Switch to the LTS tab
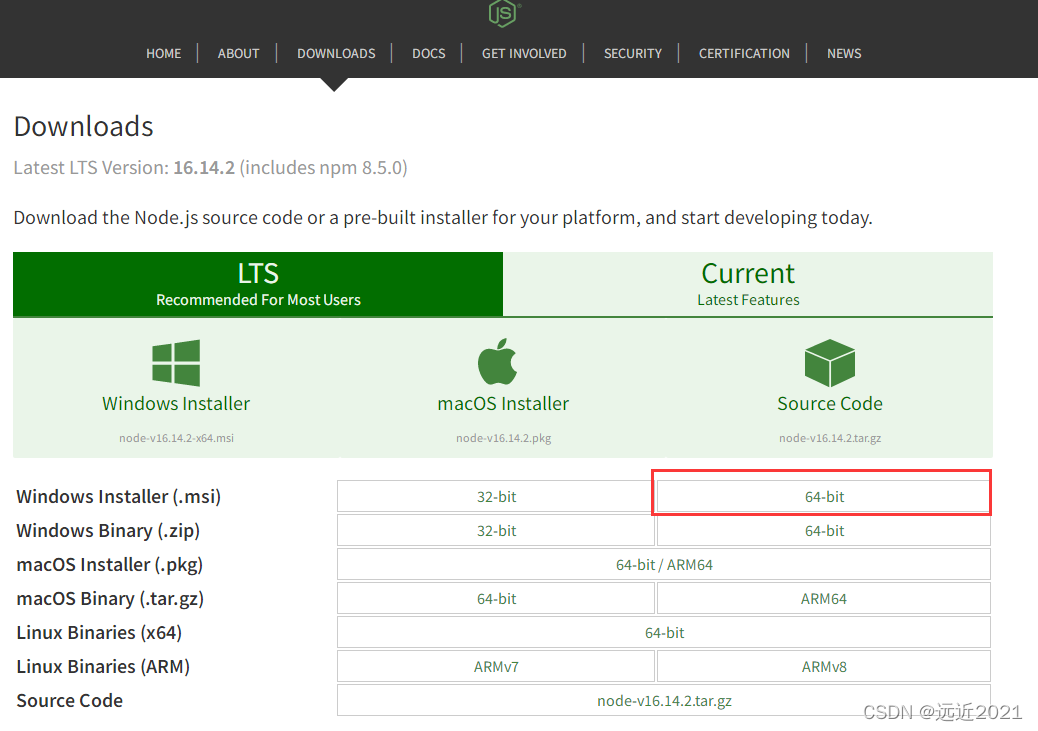1038x731 pixels. click(x=258, y=284)
